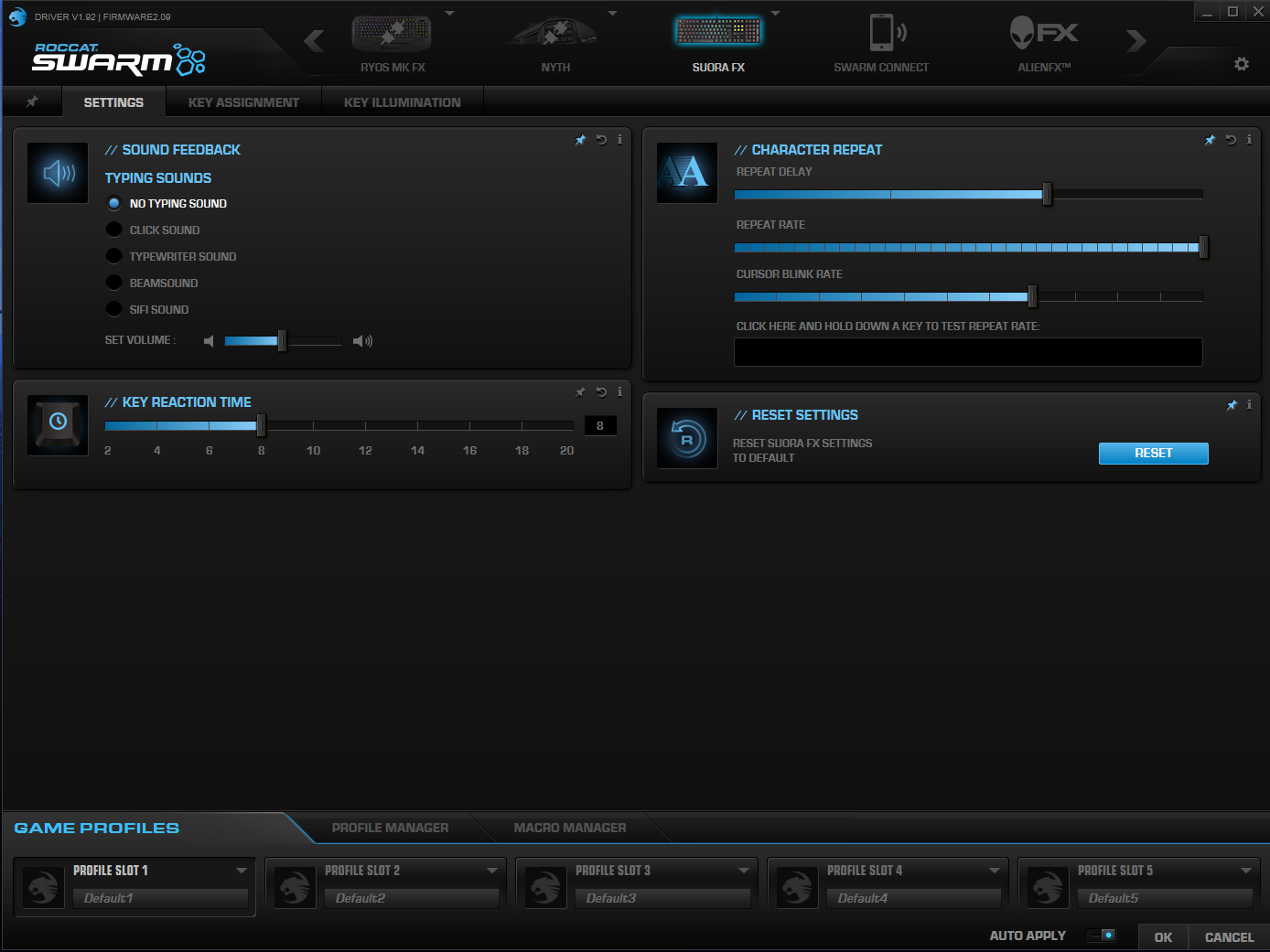
Task: Expand Profile Slot 4 dropdown
Action: click(995, 871)
